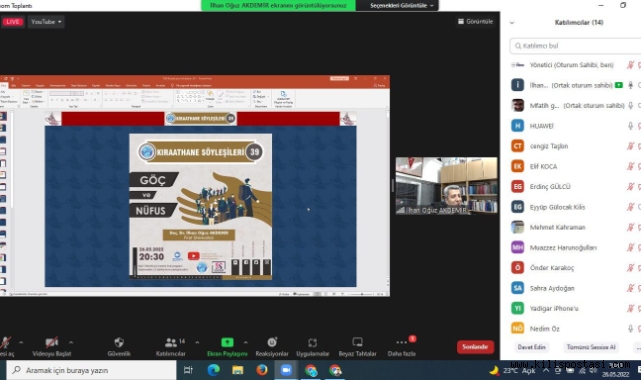
Task: Click the weather moon icon in taskbar
Action: 494,370
